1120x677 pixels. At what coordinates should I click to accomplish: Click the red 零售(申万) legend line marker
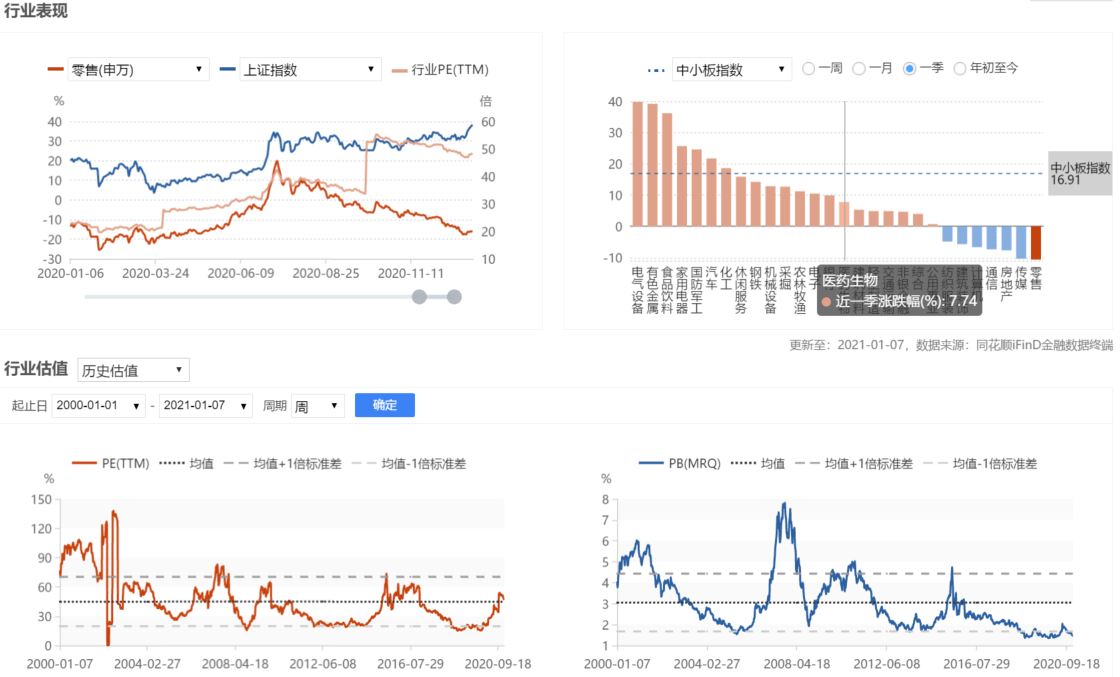[56, 70]
